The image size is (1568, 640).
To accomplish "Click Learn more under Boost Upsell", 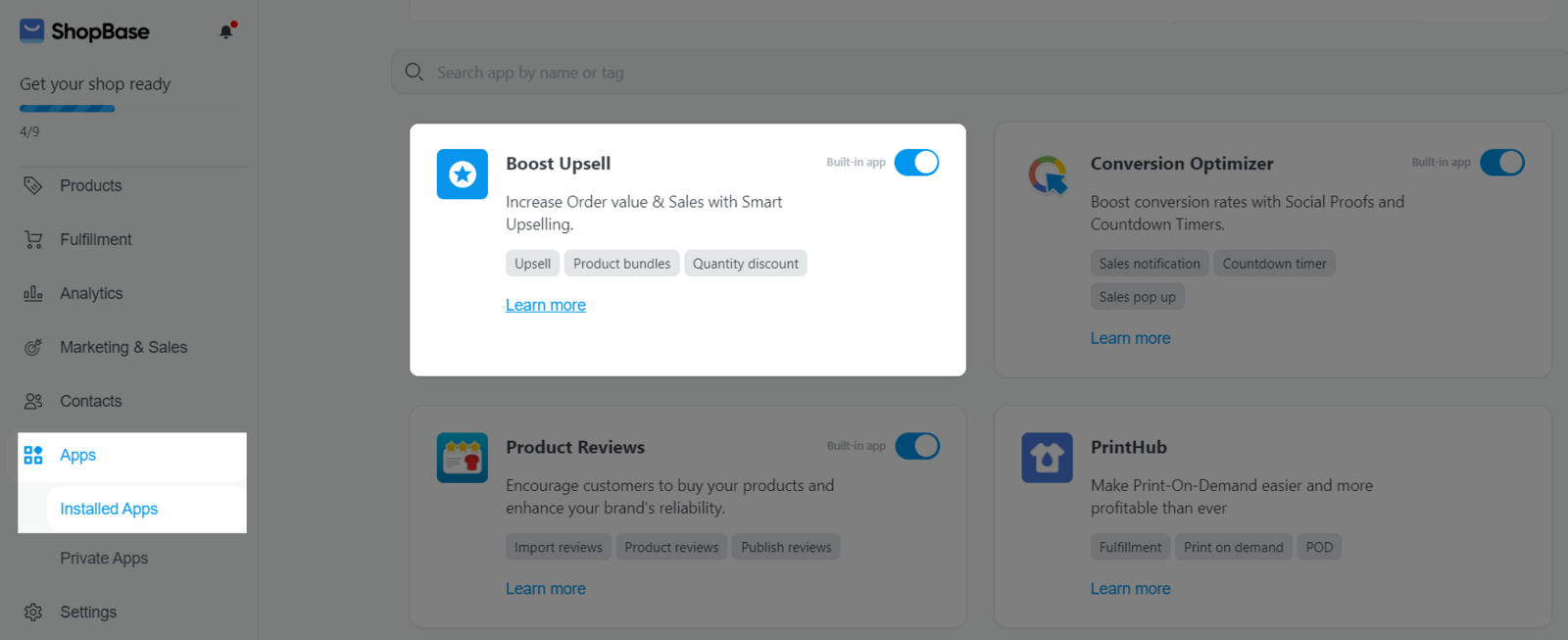I will [546, 305].
